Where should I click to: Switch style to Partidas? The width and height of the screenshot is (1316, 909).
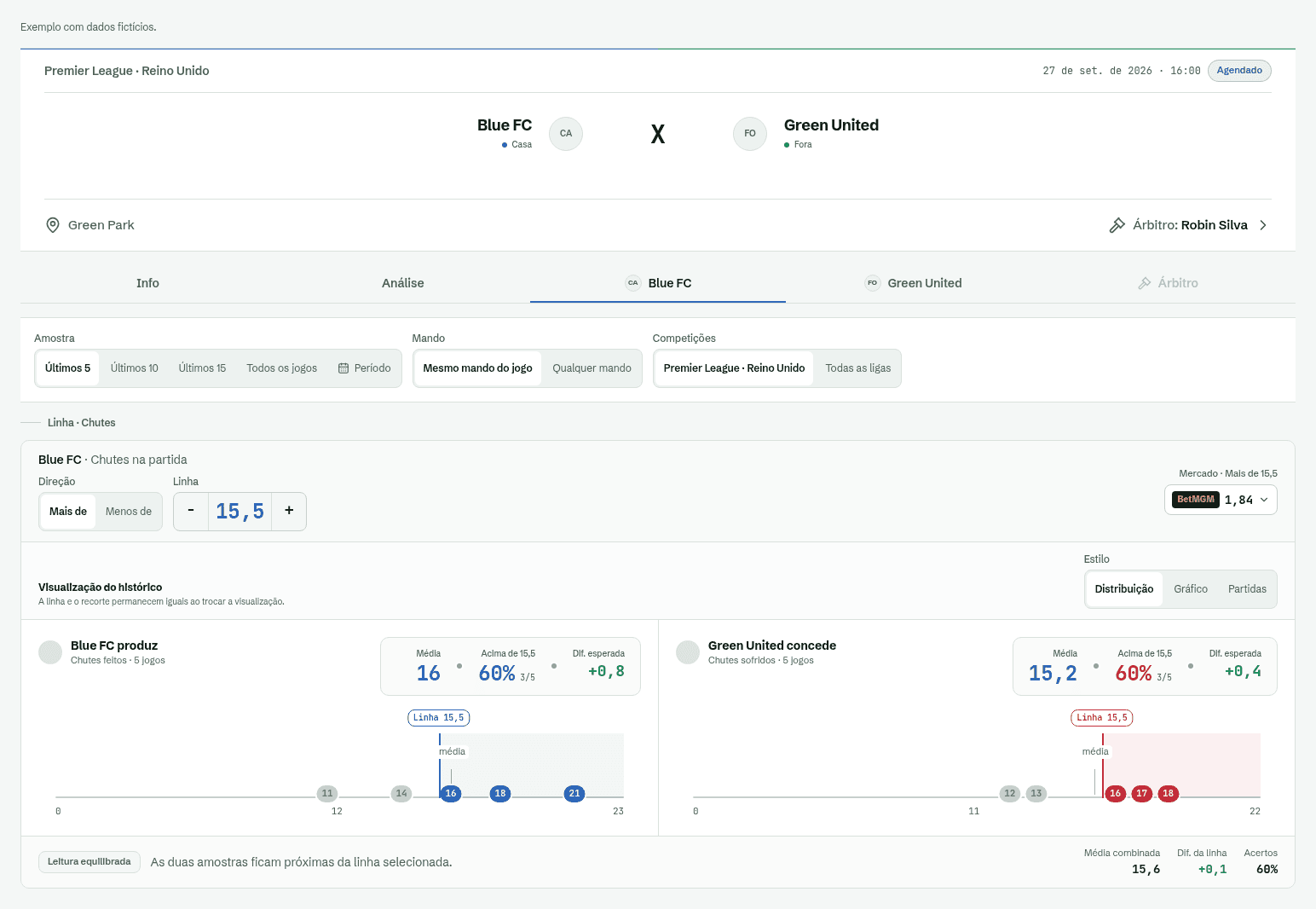[1247, 589]
